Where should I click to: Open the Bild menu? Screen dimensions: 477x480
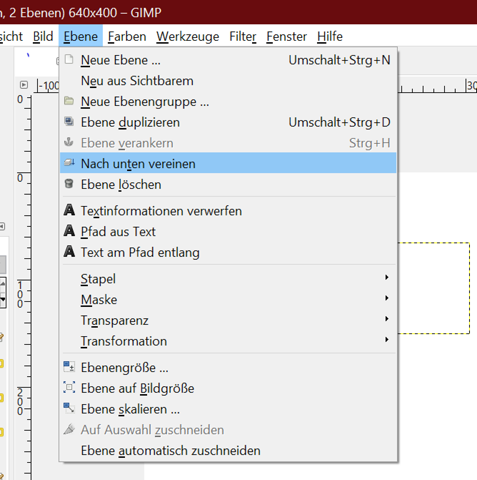pyautogui.click(x=43, y=36)
